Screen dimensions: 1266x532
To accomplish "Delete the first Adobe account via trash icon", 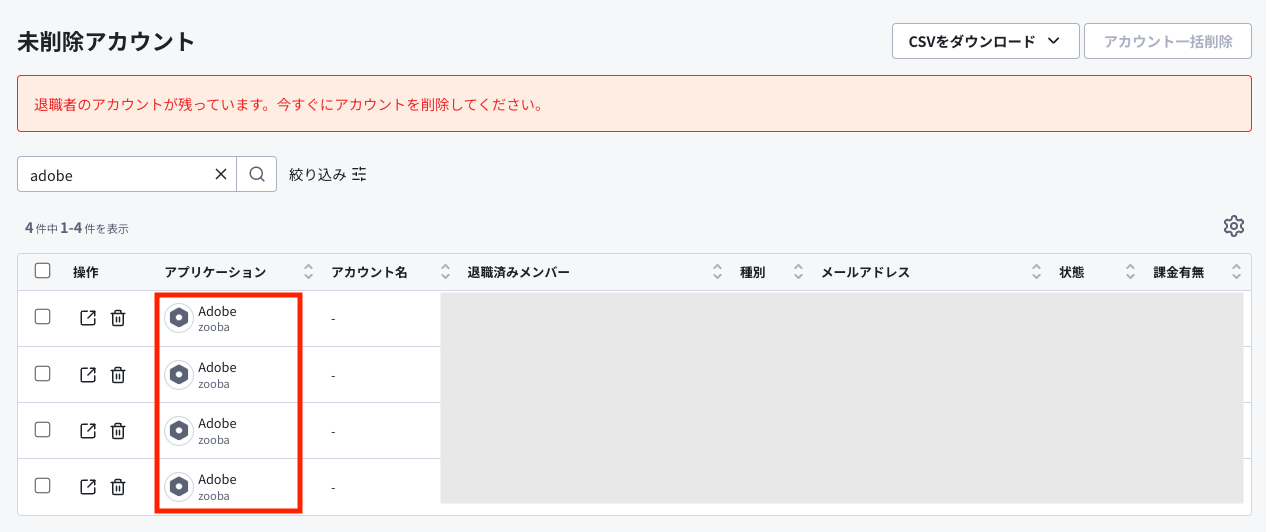I will (118, 318).
